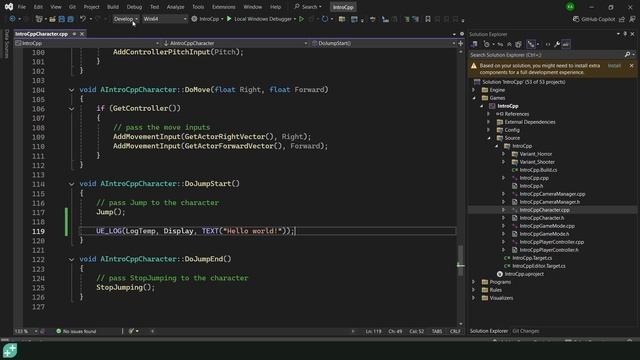Click the Sync with Active Document icon
The height and width of the screenshot is (360, 640).
click(500, 44)
